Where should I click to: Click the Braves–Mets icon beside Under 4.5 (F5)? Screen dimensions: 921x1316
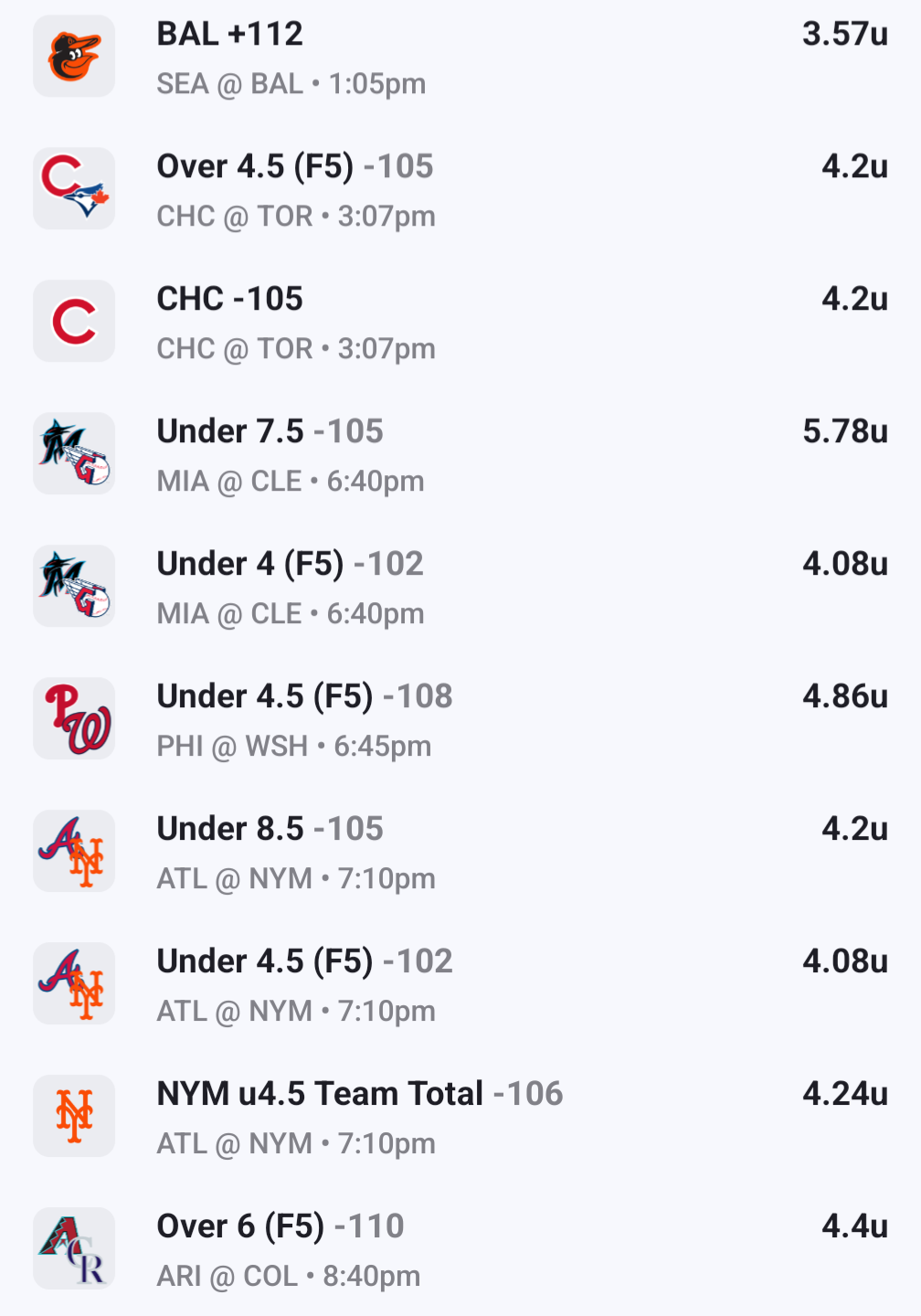click(x=74, y=984)
